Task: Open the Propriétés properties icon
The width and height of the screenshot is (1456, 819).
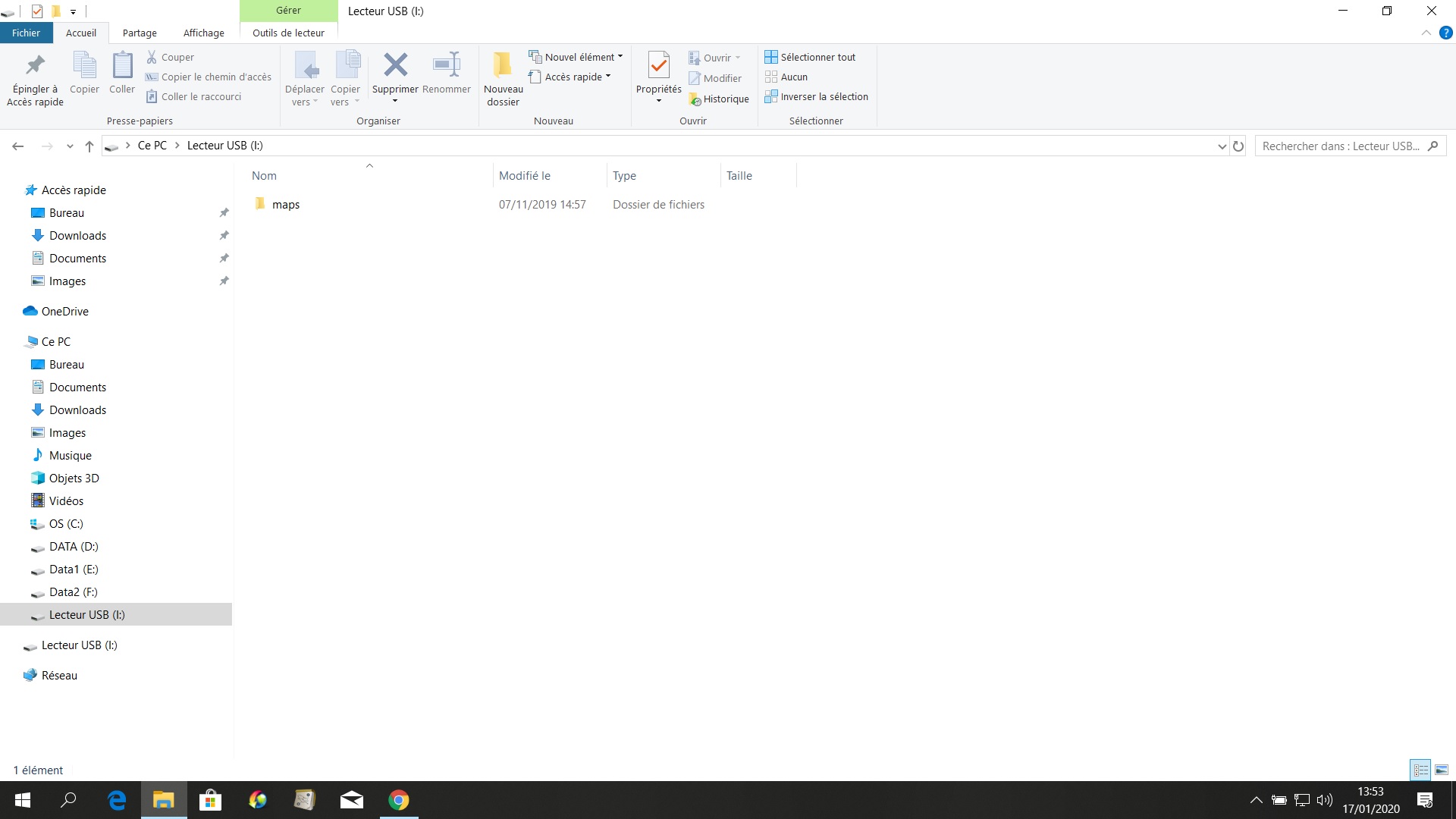Action: click(658, 66)
